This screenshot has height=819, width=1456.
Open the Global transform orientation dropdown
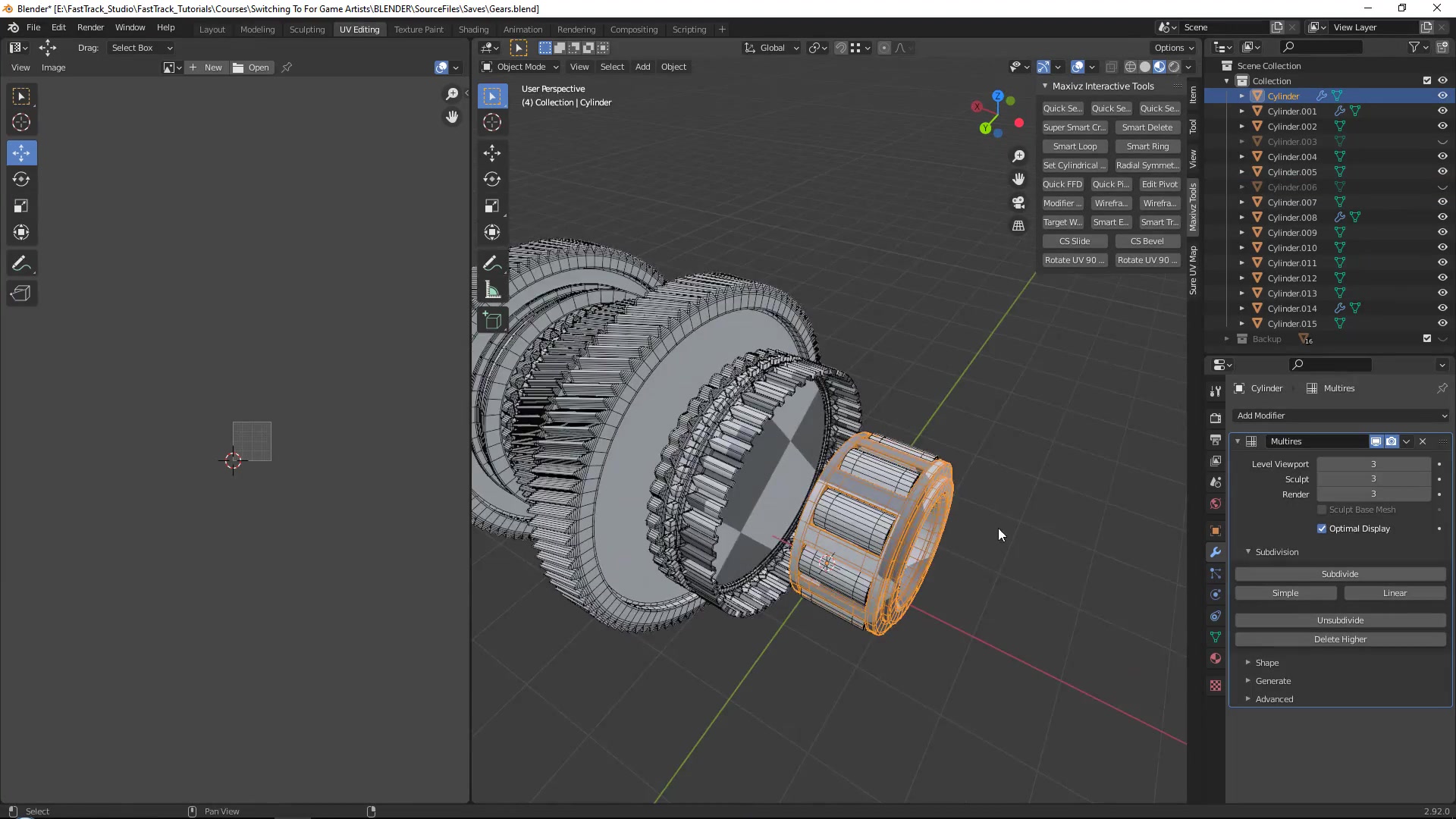(771, 48)
